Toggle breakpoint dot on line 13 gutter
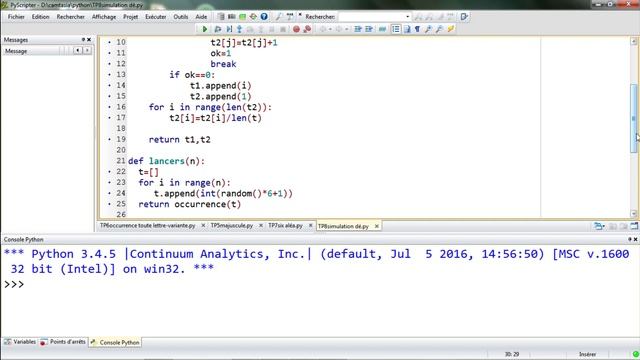 coord(109,75)
